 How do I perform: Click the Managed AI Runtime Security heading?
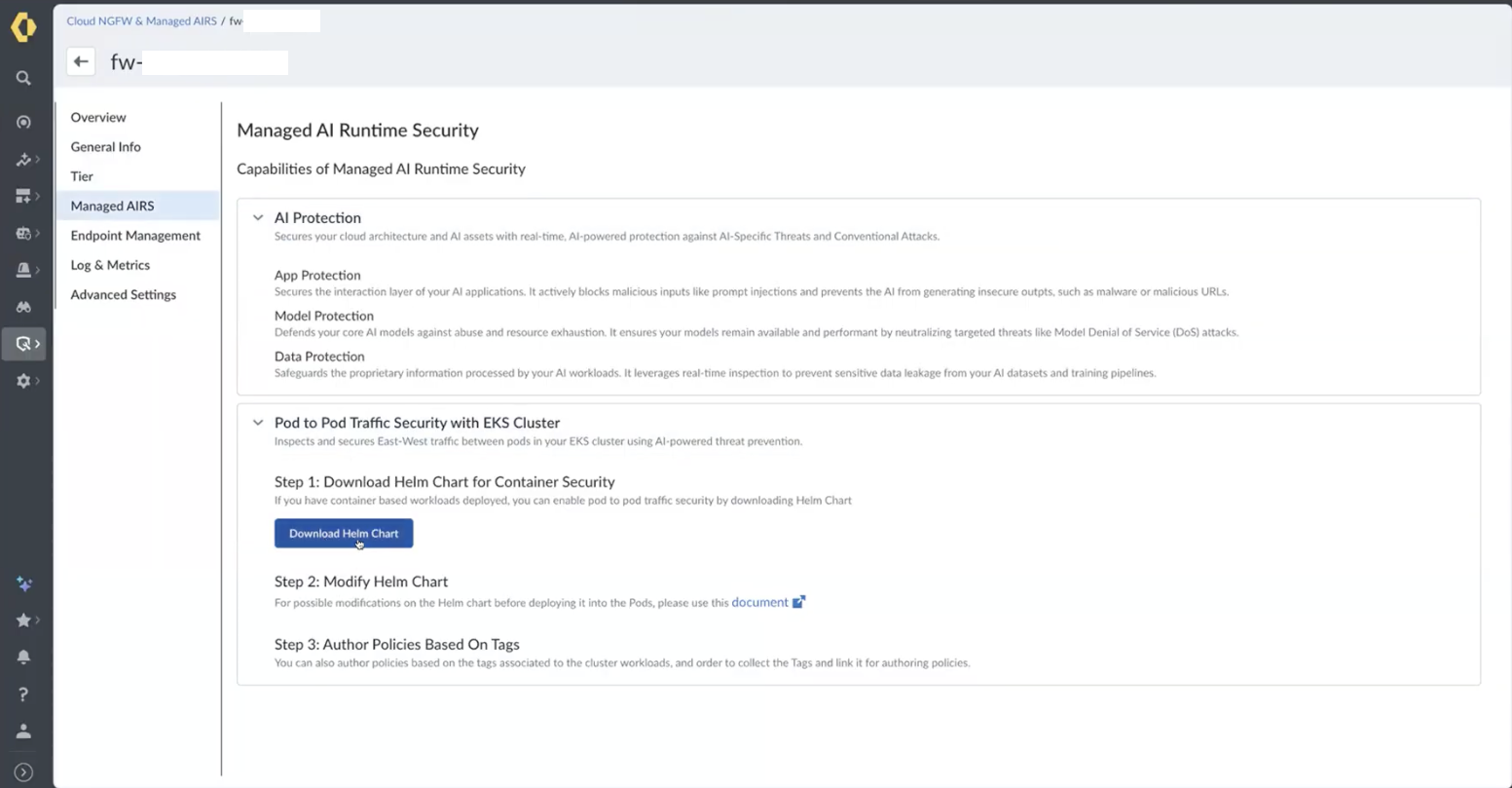(x=357, y=131)
